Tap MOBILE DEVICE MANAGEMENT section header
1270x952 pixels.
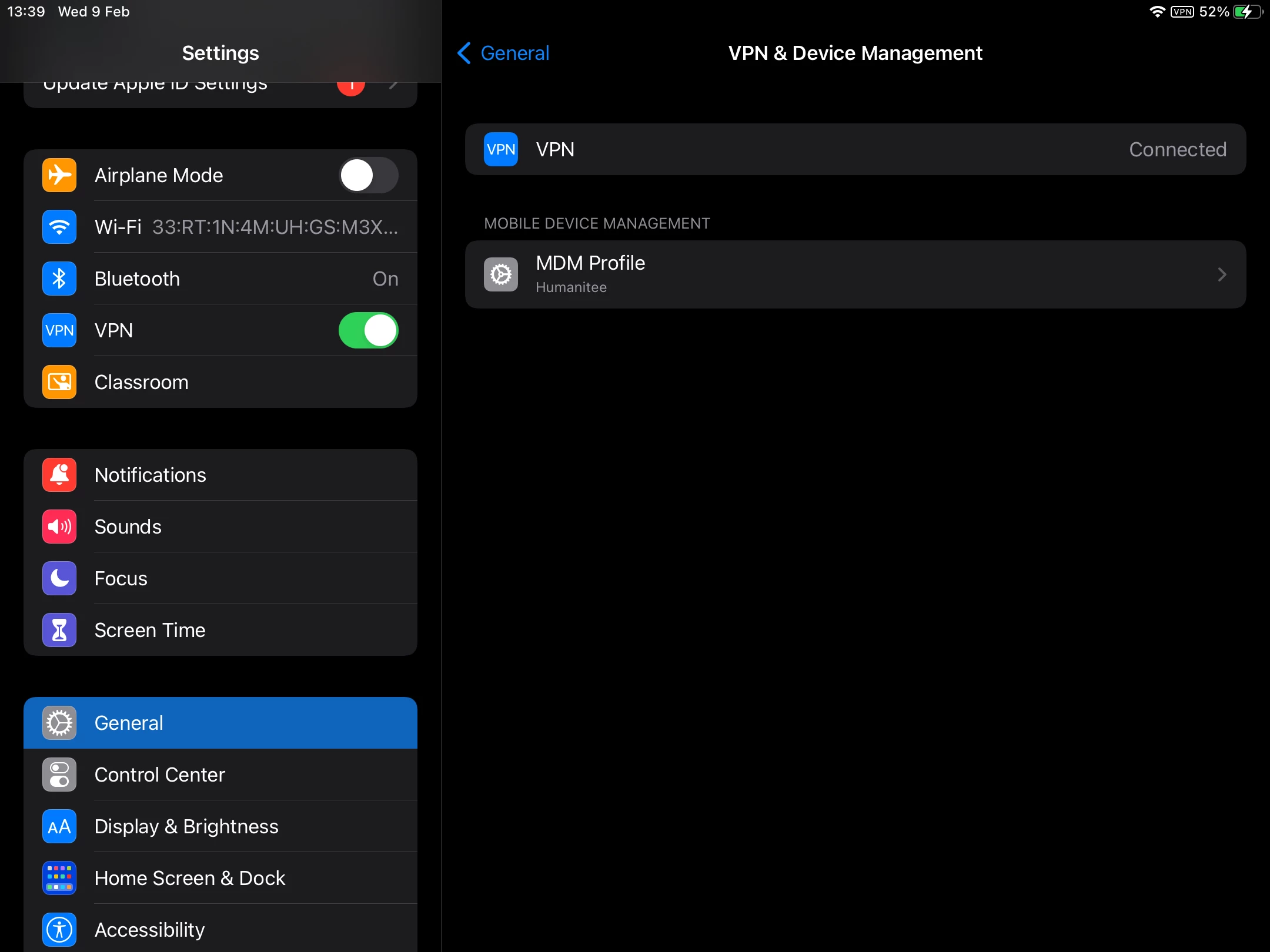(597, 223)
